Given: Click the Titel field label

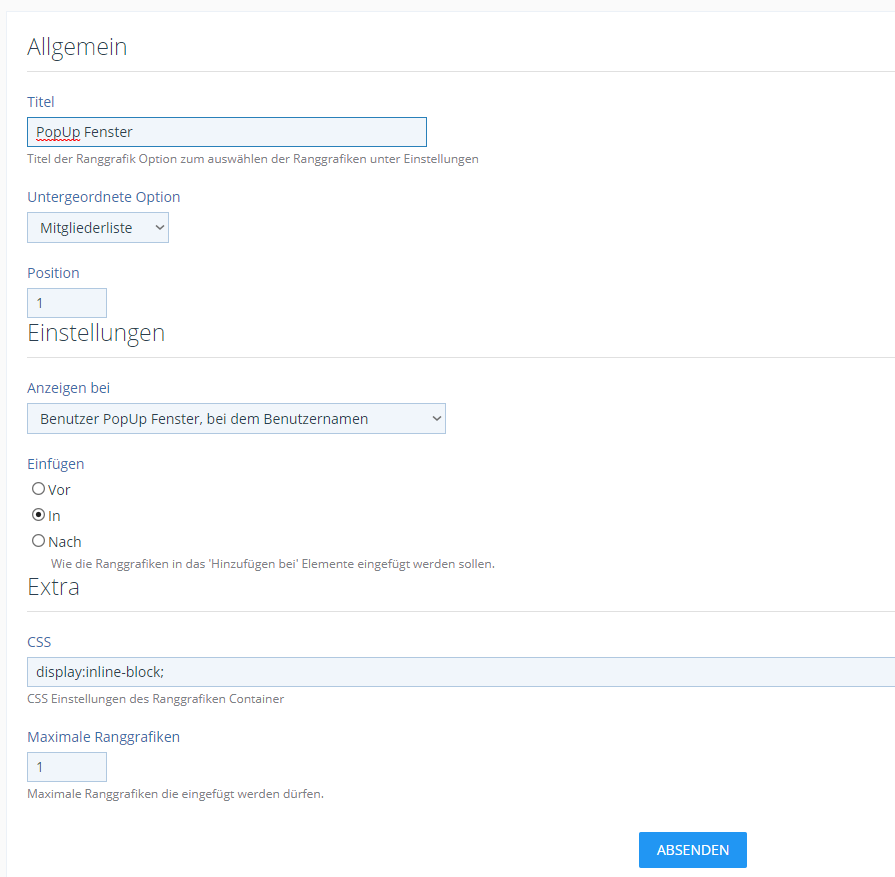Looking at the screenshot, I should pyautogui.click(x=41, y=102).
